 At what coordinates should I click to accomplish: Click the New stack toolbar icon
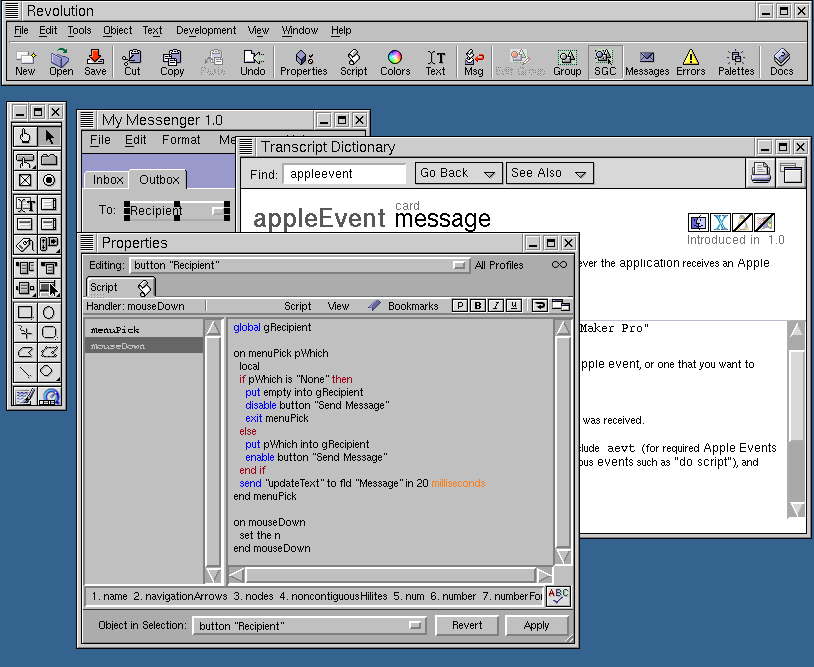pos(25,62)
